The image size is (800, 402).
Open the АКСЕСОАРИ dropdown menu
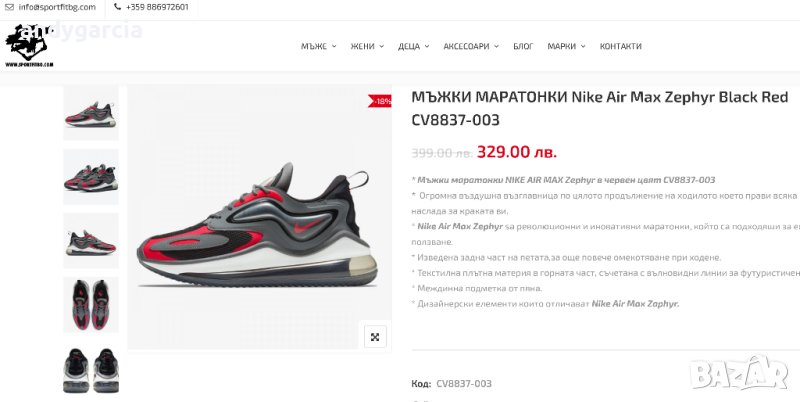471,46
